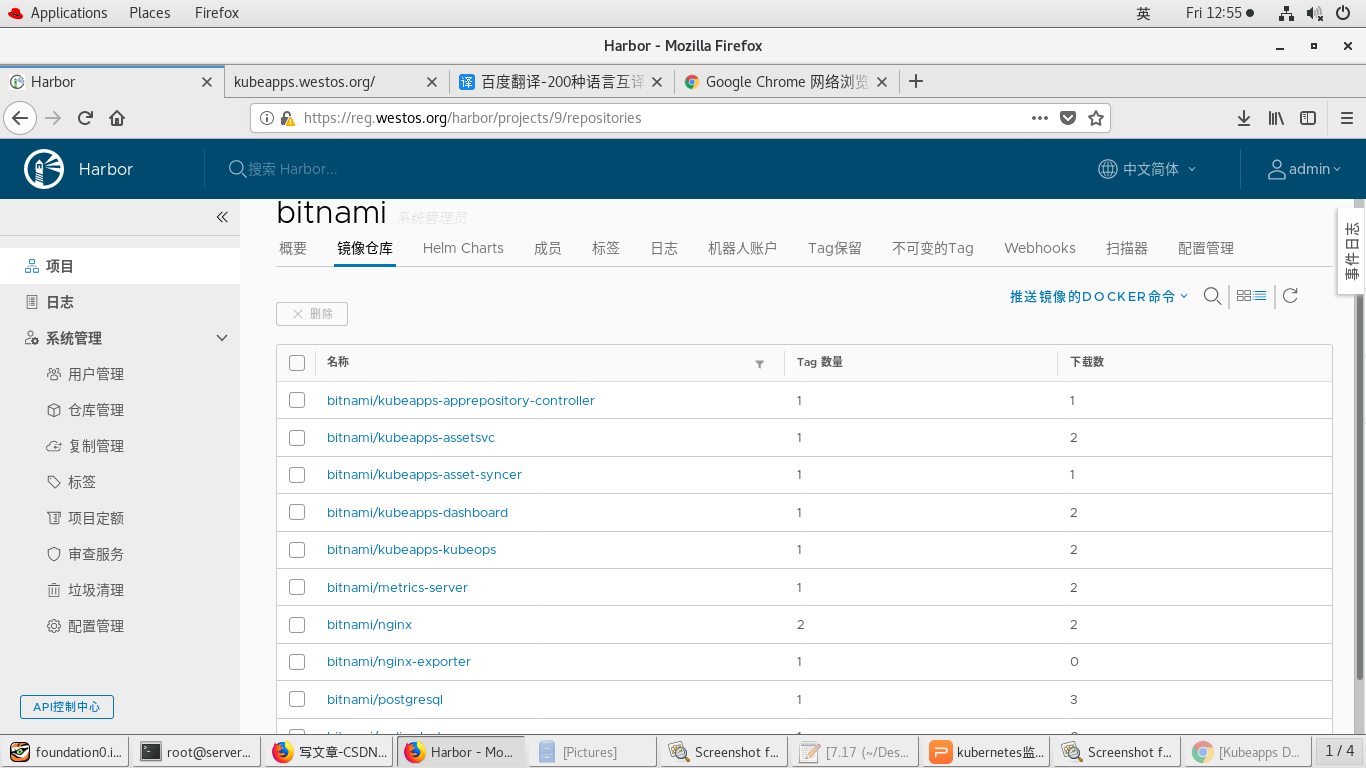Open 仓库管理 in sidebar
The height and width of the screenshot is (768, 1366).
pyautogui.click(x=96, y=410)
